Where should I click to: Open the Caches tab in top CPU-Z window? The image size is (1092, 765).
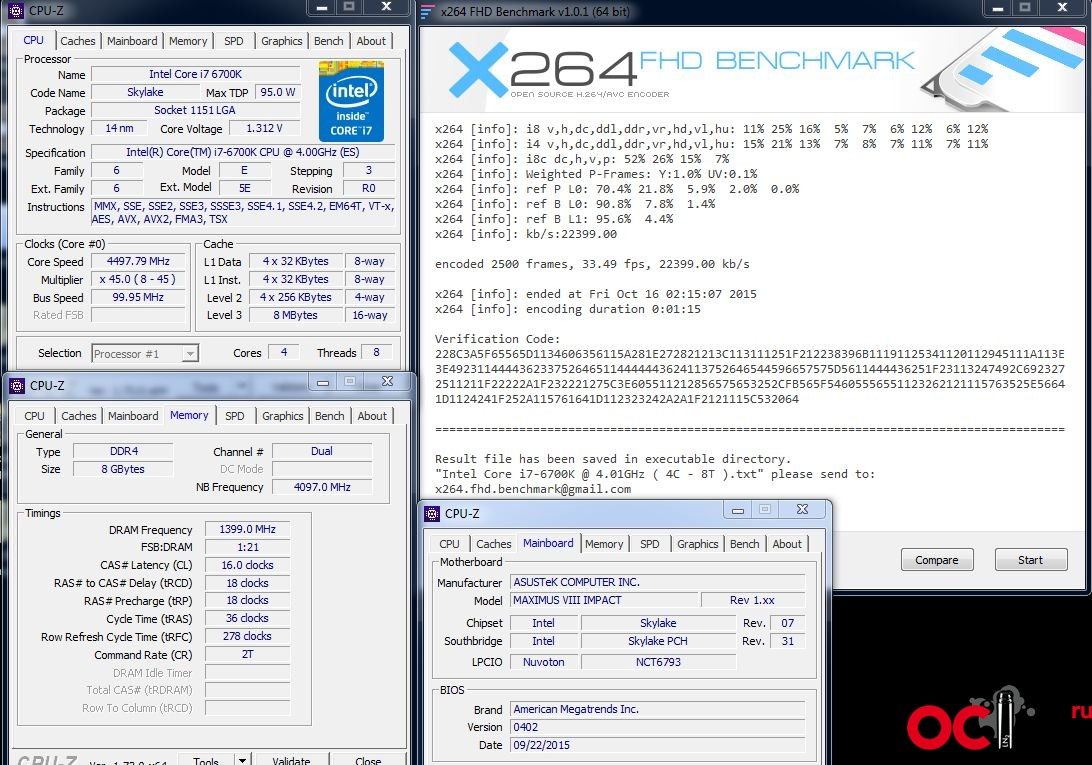coord(77,41)
